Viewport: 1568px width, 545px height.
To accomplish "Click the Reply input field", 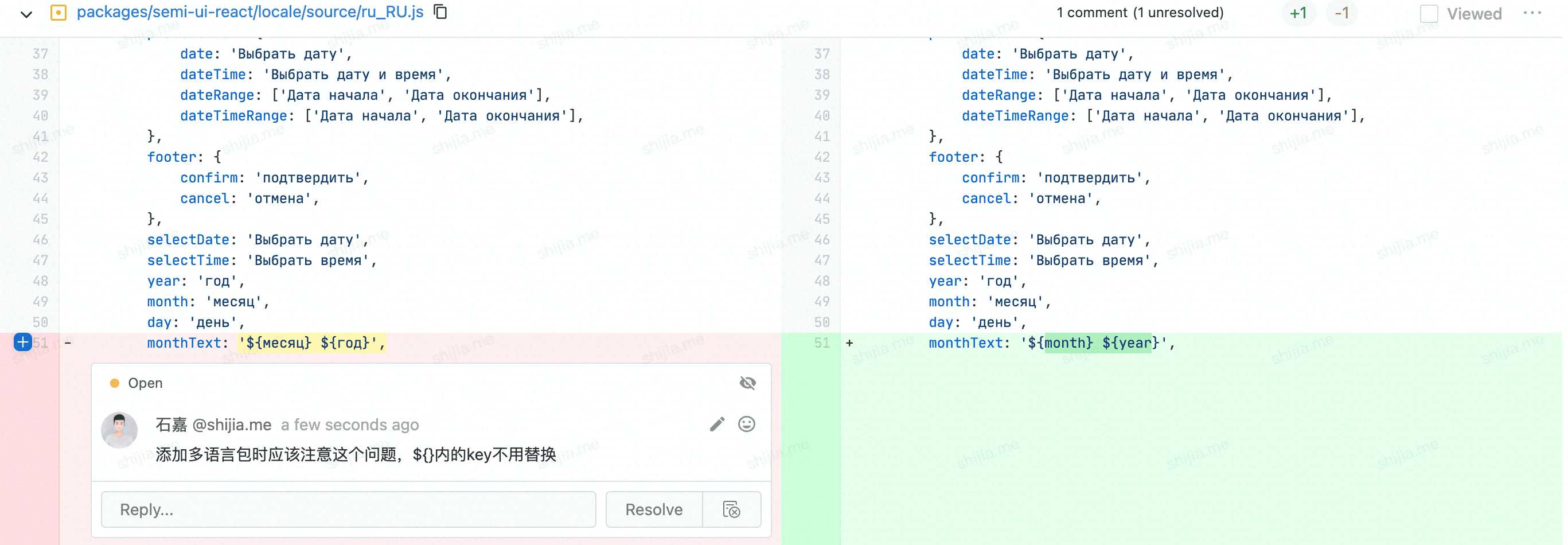I will pos(348,509).
